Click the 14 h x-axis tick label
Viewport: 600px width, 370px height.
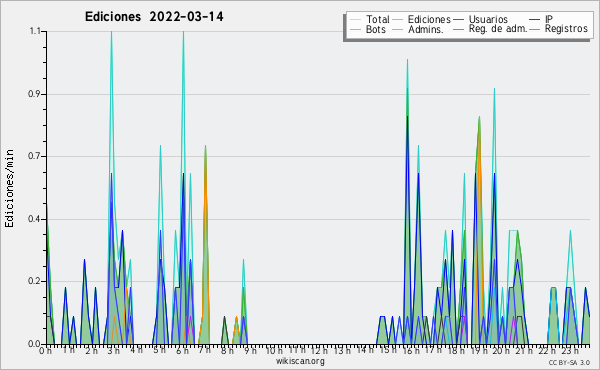(365, 350)
